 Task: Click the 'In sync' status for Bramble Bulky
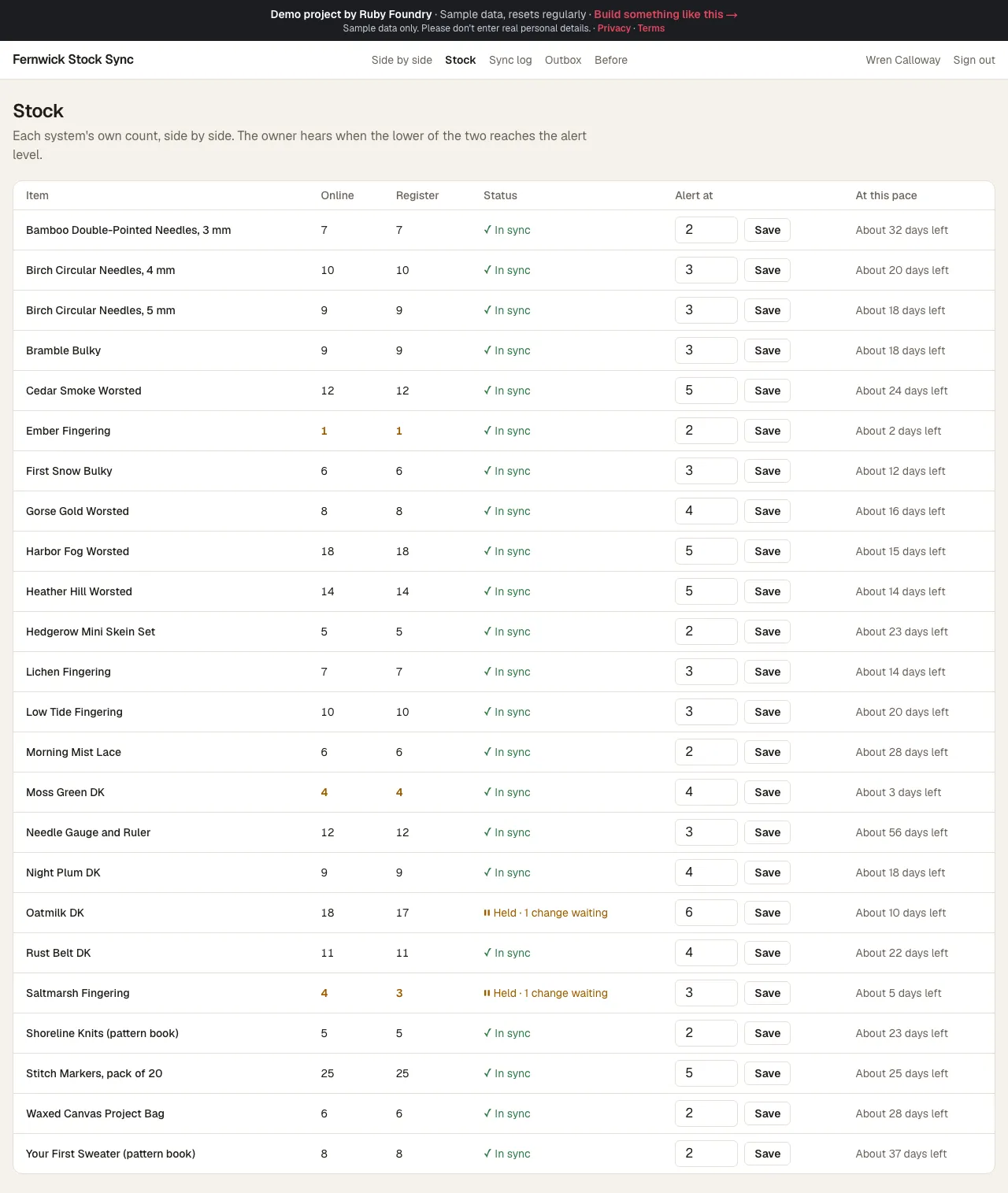tap(507, 350)
